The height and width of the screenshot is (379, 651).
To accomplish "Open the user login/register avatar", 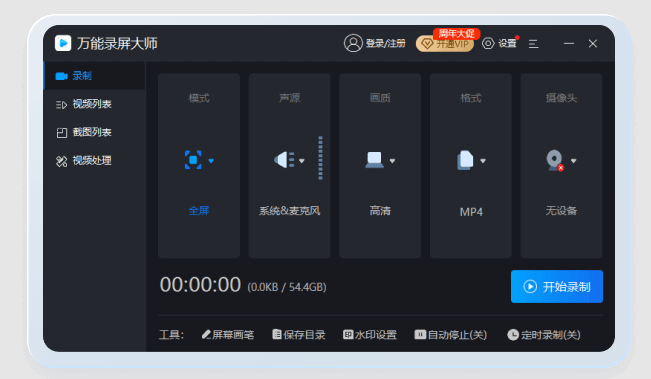I will point(353,43).
